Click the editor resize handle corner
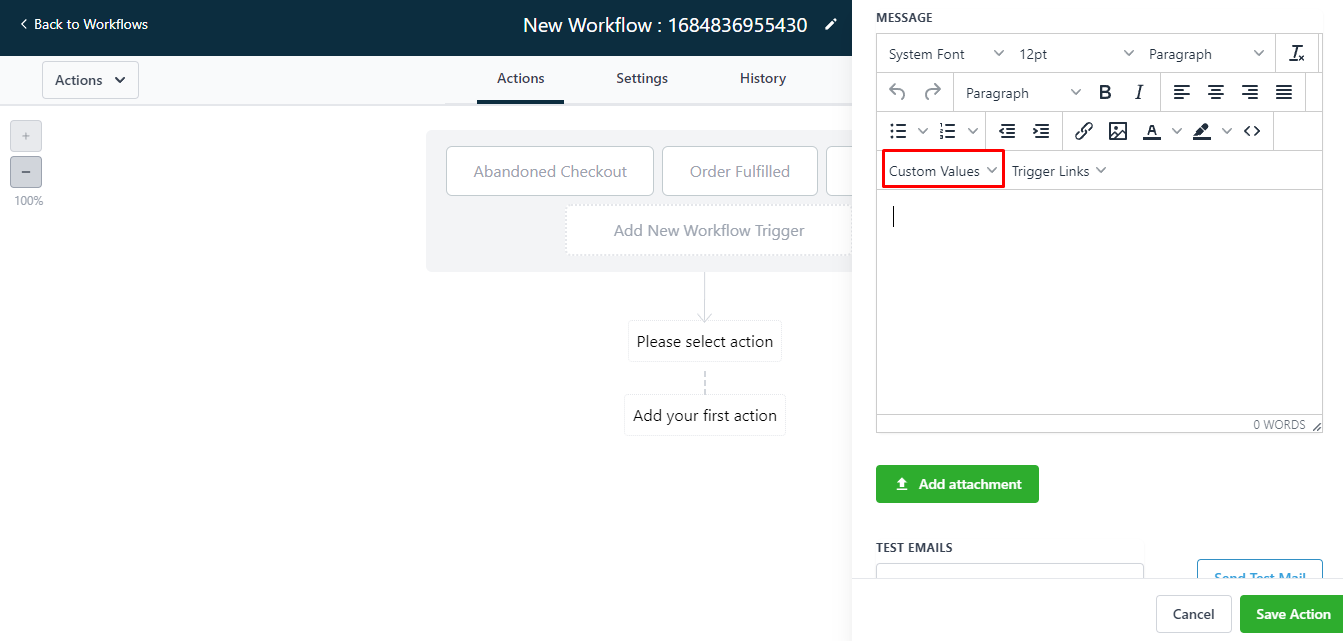The height and width of the screenshot is (641, 1343). pos(1316,426)
